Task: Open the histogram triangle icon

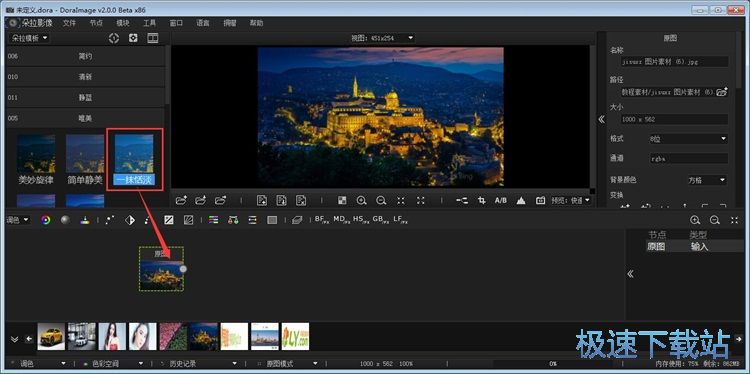Action: [x=521, y=201]
